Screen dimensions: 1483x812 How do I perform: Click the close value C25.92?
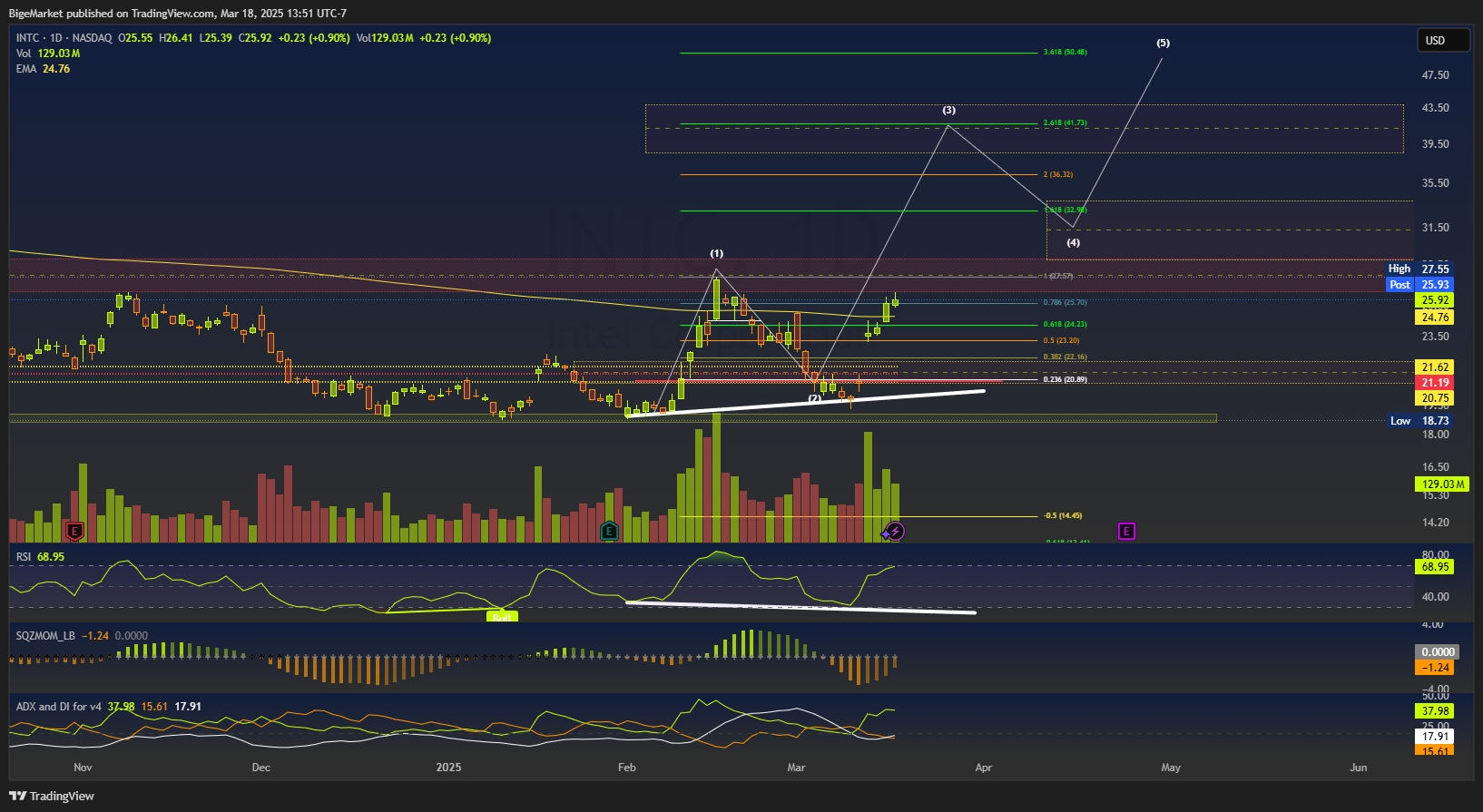[255, 38]
